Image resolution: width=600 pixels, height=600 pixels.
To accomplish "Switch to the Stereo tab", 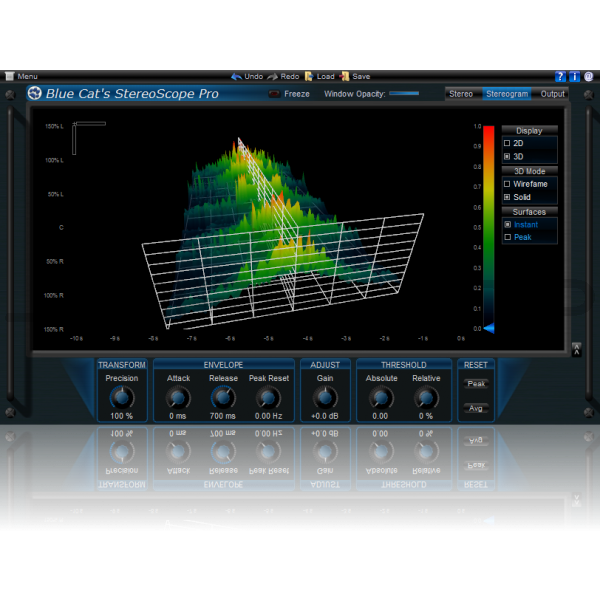I will (x=461, y=94).
